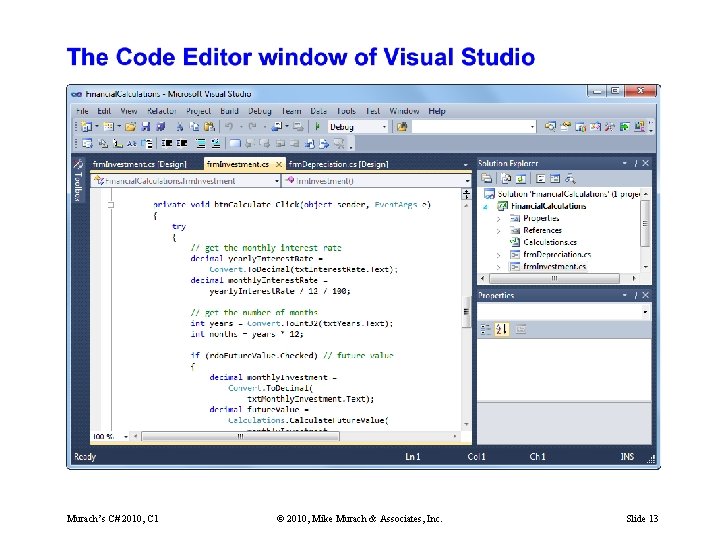The width and height of the screenshot is (720, 540).
Task: Click the Save All icon
Action: pos(161,126)
